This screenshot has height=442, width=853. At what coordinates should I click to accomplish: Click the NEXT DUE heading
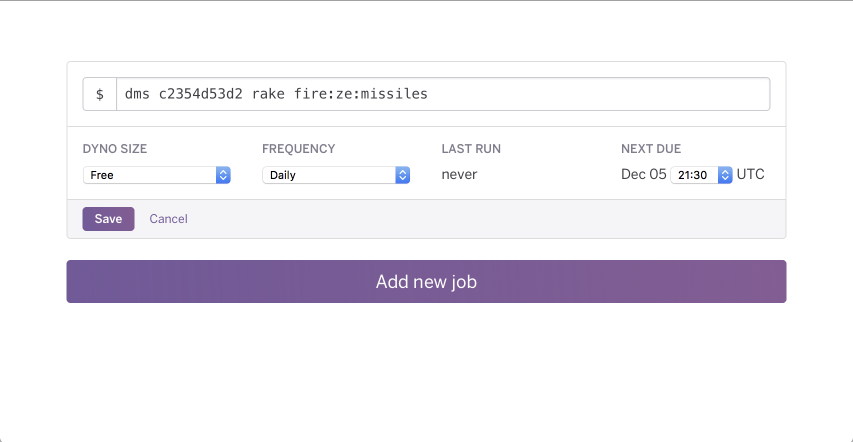tap(651, 149)
